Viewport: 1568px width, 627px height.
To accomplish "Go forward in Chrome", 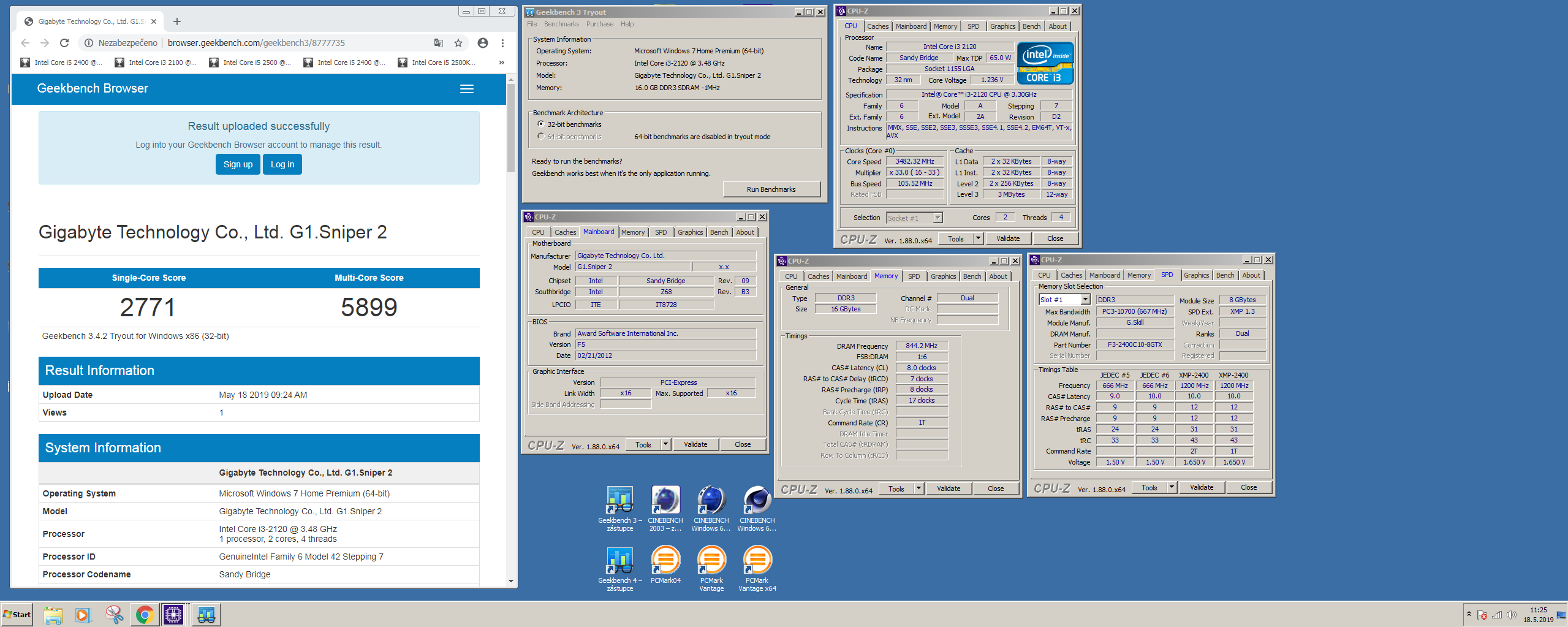I will coord(45,43).
